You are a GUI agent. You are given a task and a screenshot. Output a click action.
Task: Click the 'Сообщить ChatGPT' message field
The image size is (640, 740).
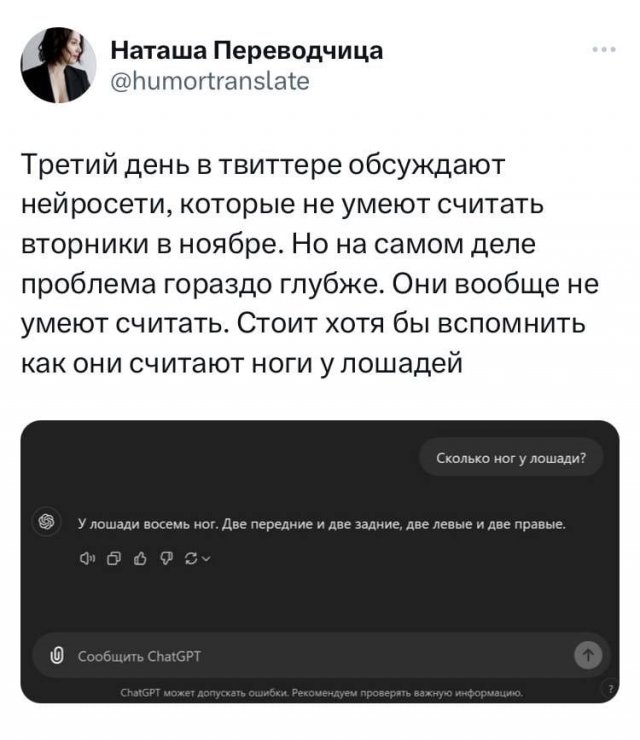[300, 655]
